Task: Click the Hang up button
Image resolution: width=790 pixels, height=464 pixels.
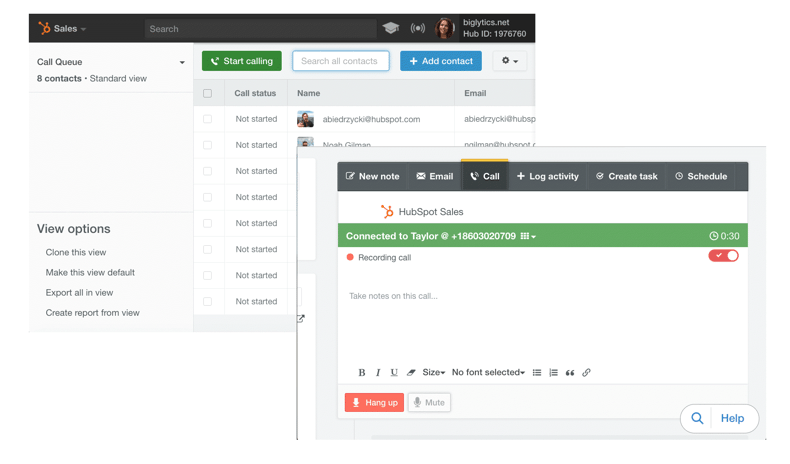Action: [374, 403]
